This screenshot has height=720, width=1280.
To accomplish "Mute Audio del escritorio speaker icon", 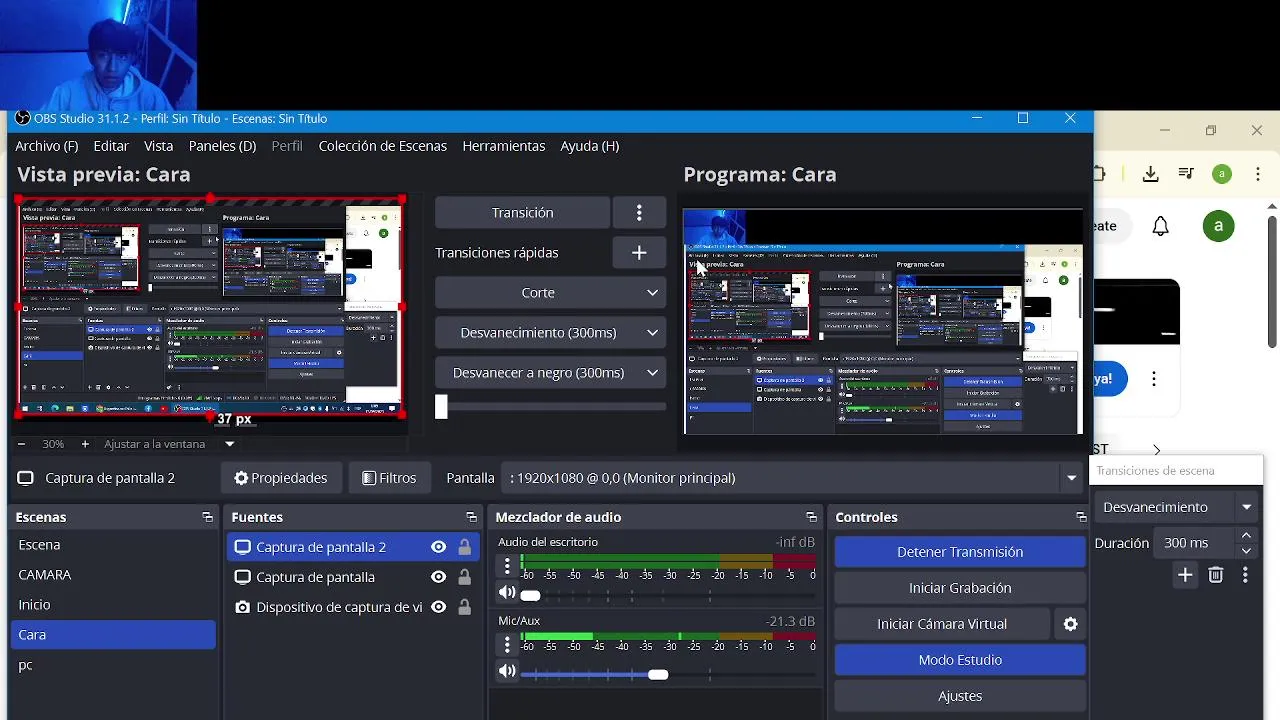I will 507,594.
